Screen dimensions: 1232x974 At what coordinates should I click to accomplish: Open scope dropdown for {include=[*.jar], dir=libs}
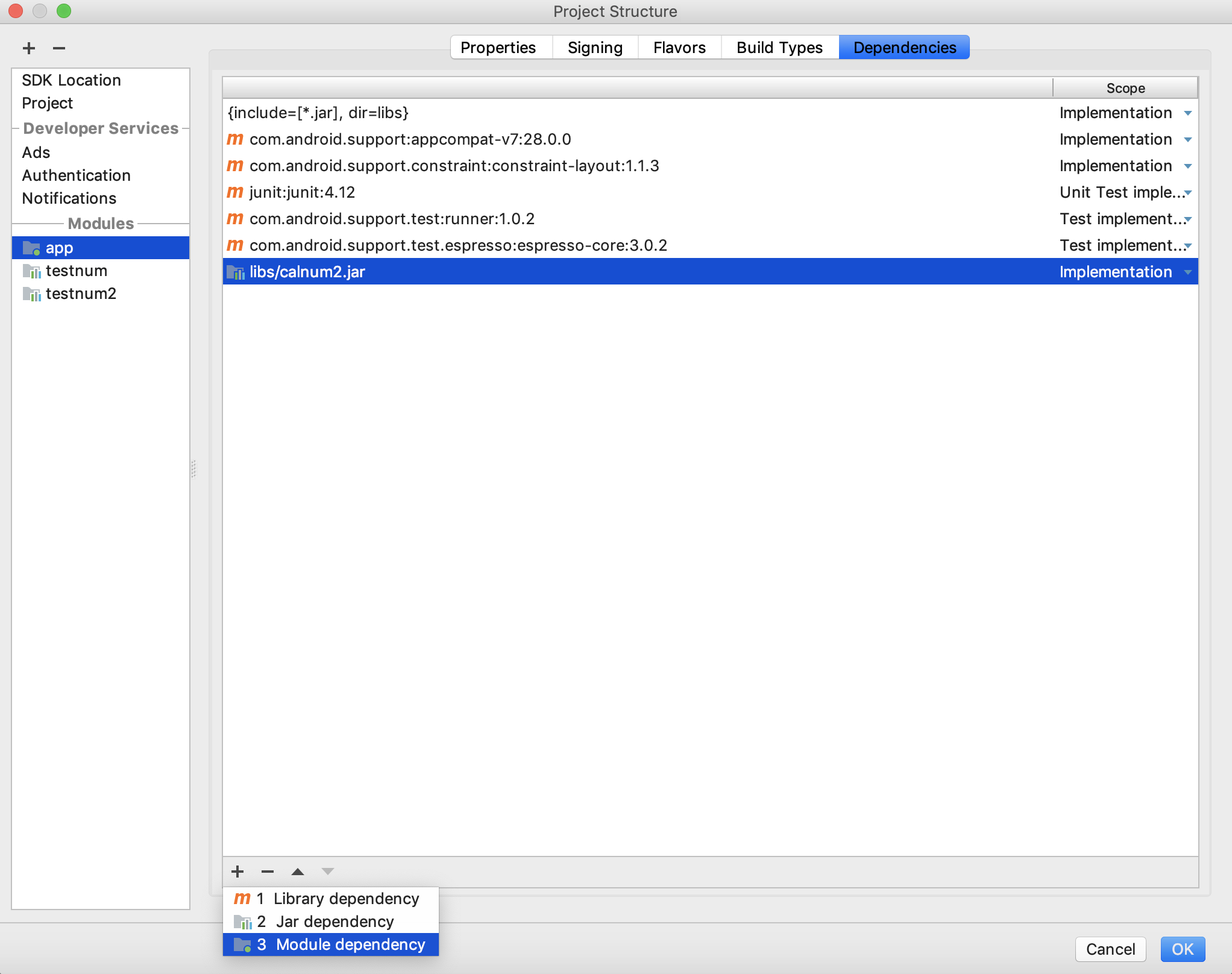[1187, 113]
